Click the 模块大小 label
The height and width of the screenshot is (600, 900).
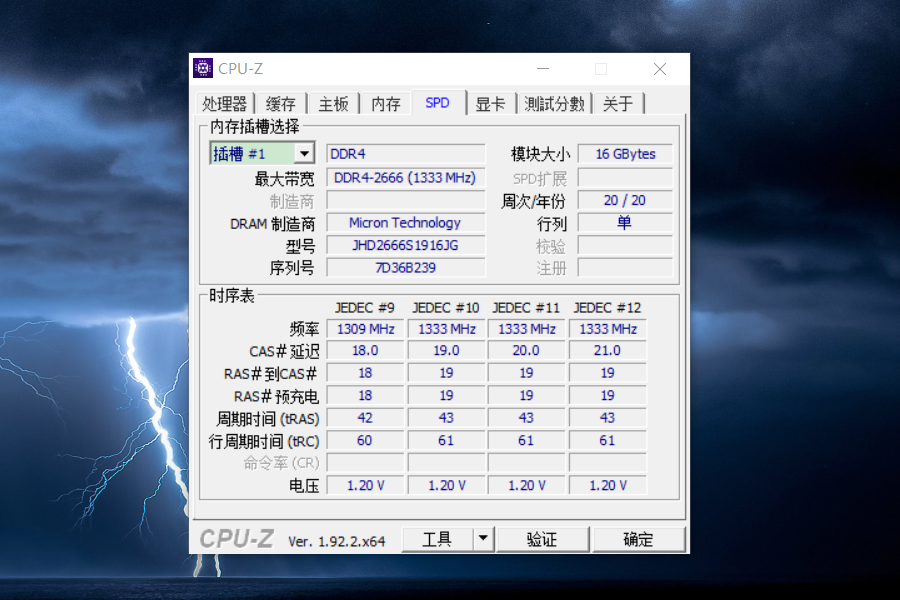(x=540, y=154)
